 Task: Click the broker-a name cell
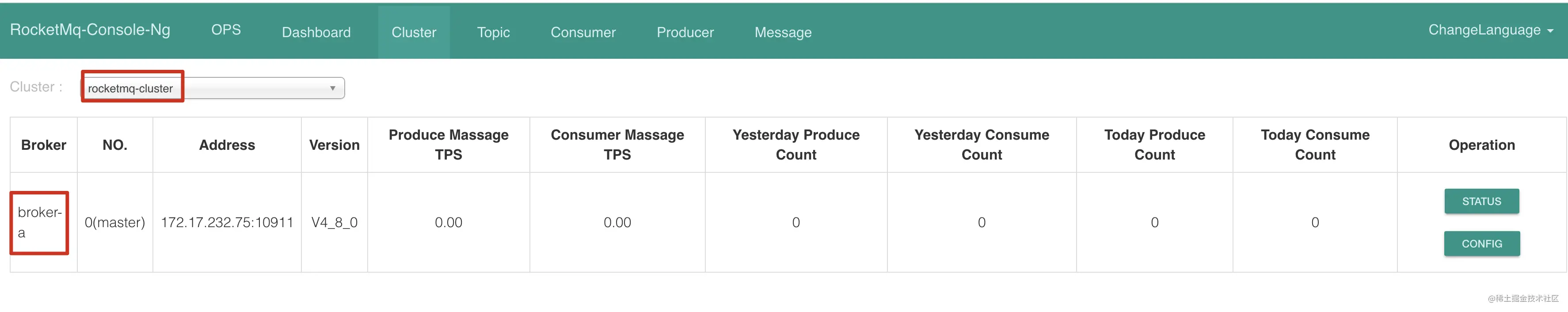(x=40, y=222)
